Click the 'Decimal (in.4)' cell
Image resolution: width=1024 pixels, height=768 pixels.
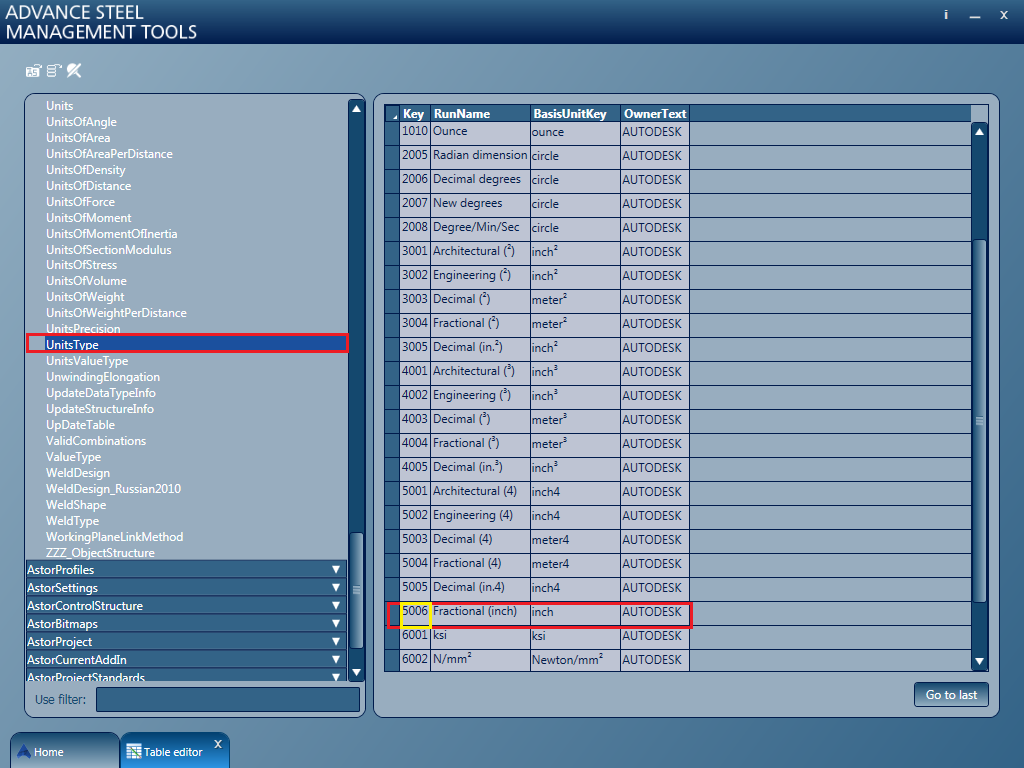[481, 589]
